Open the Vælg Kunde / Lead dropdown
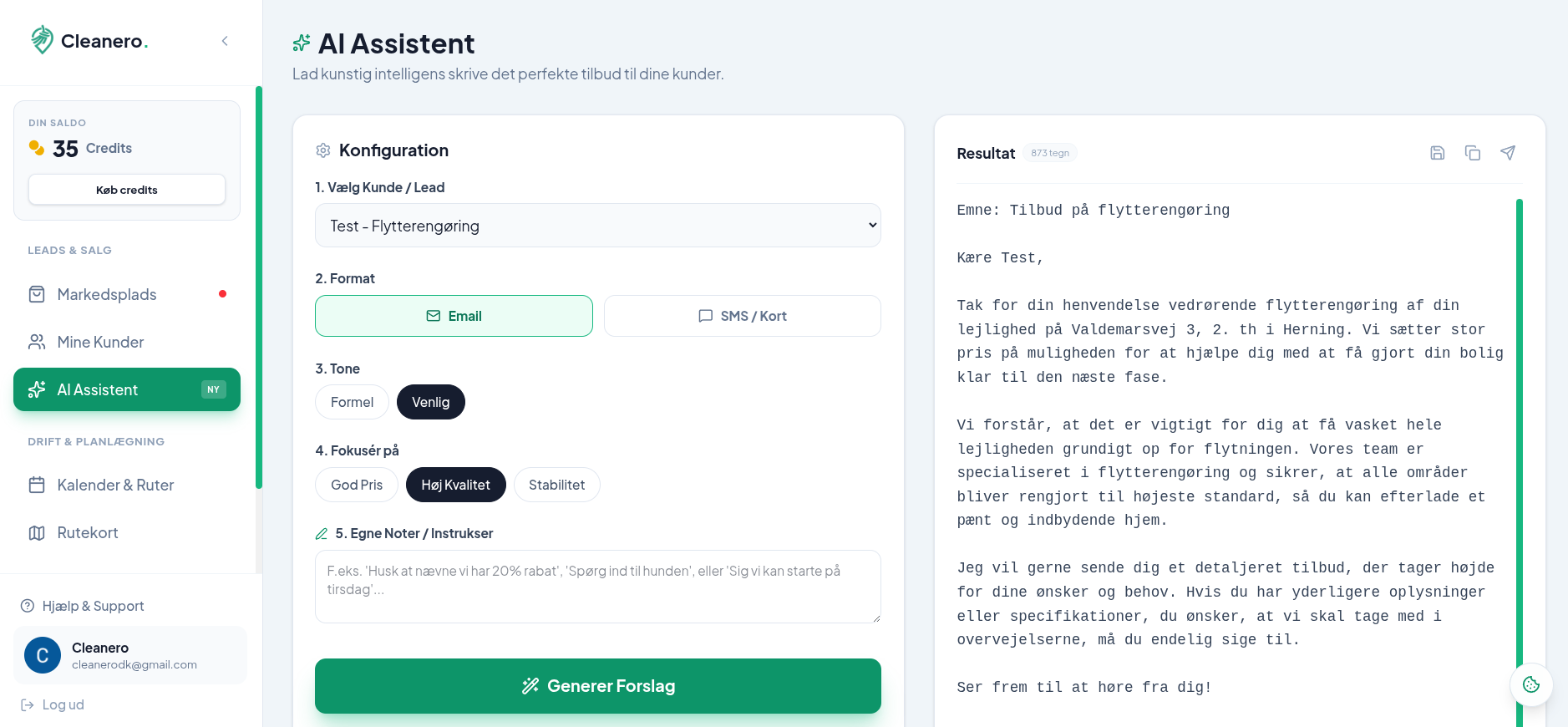Image resolution: width=1568 pixels, height=727 pixels. (x=597, y=226)
